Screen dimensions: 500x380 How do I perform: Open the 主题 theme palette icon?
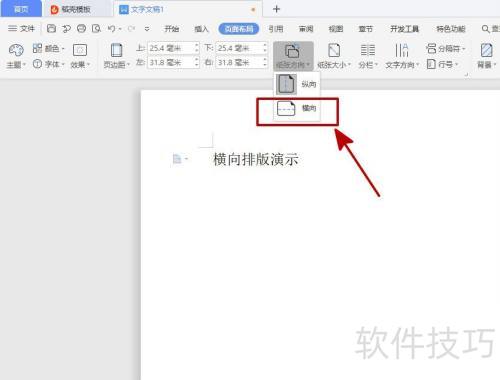pyautogui.click(x=16, y=50)
